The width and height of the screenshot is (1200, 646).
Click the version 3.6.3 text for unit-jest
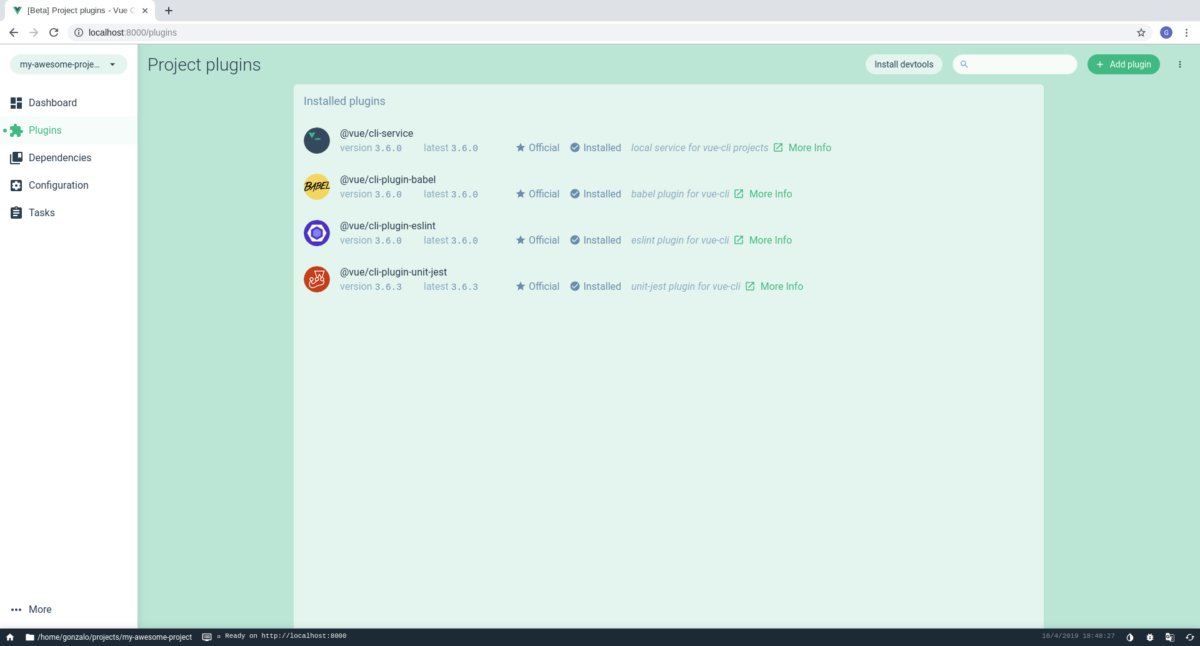[371, 286]
